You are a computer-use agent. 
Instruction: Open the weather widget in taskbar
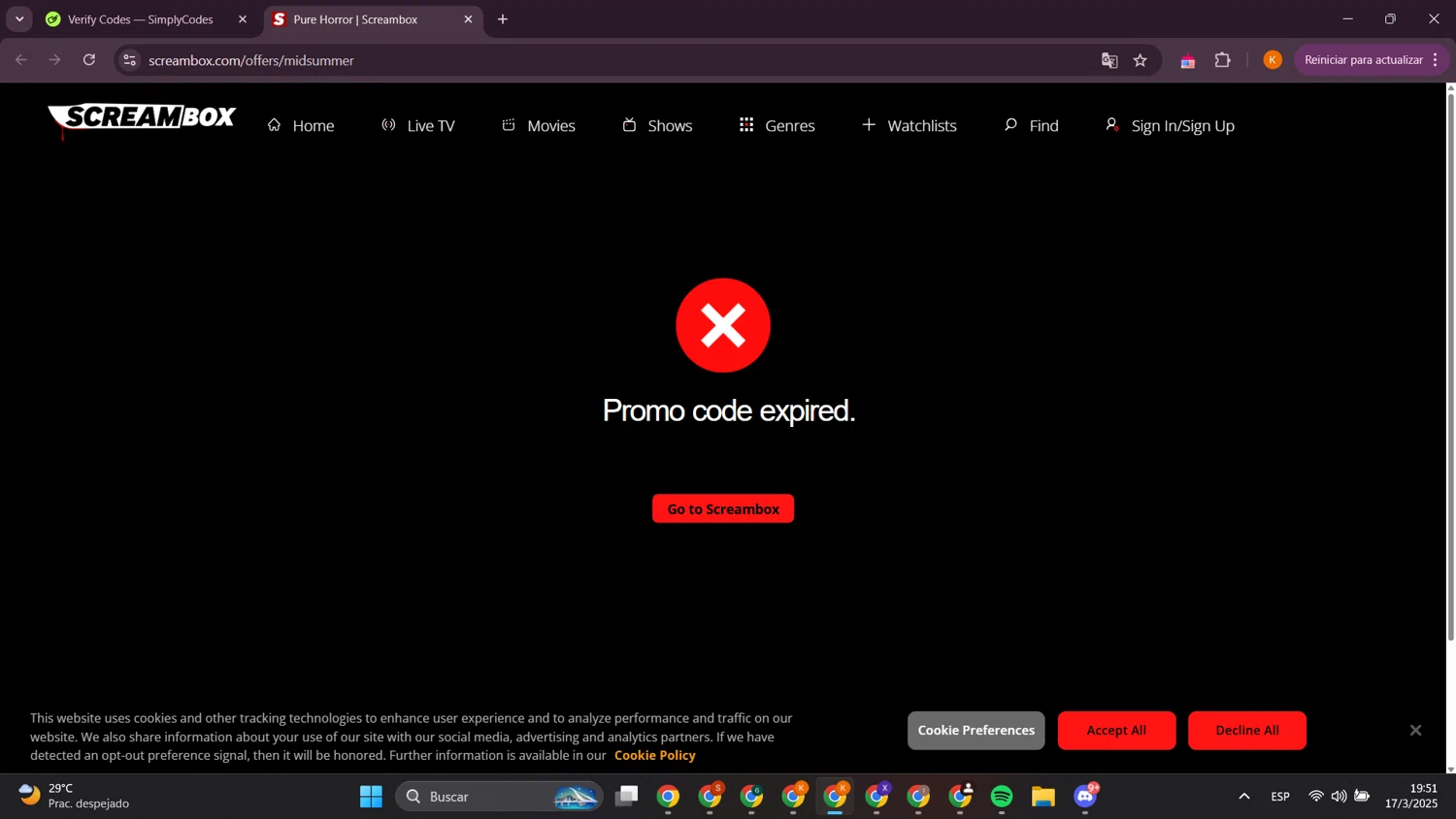pos(76,796)
